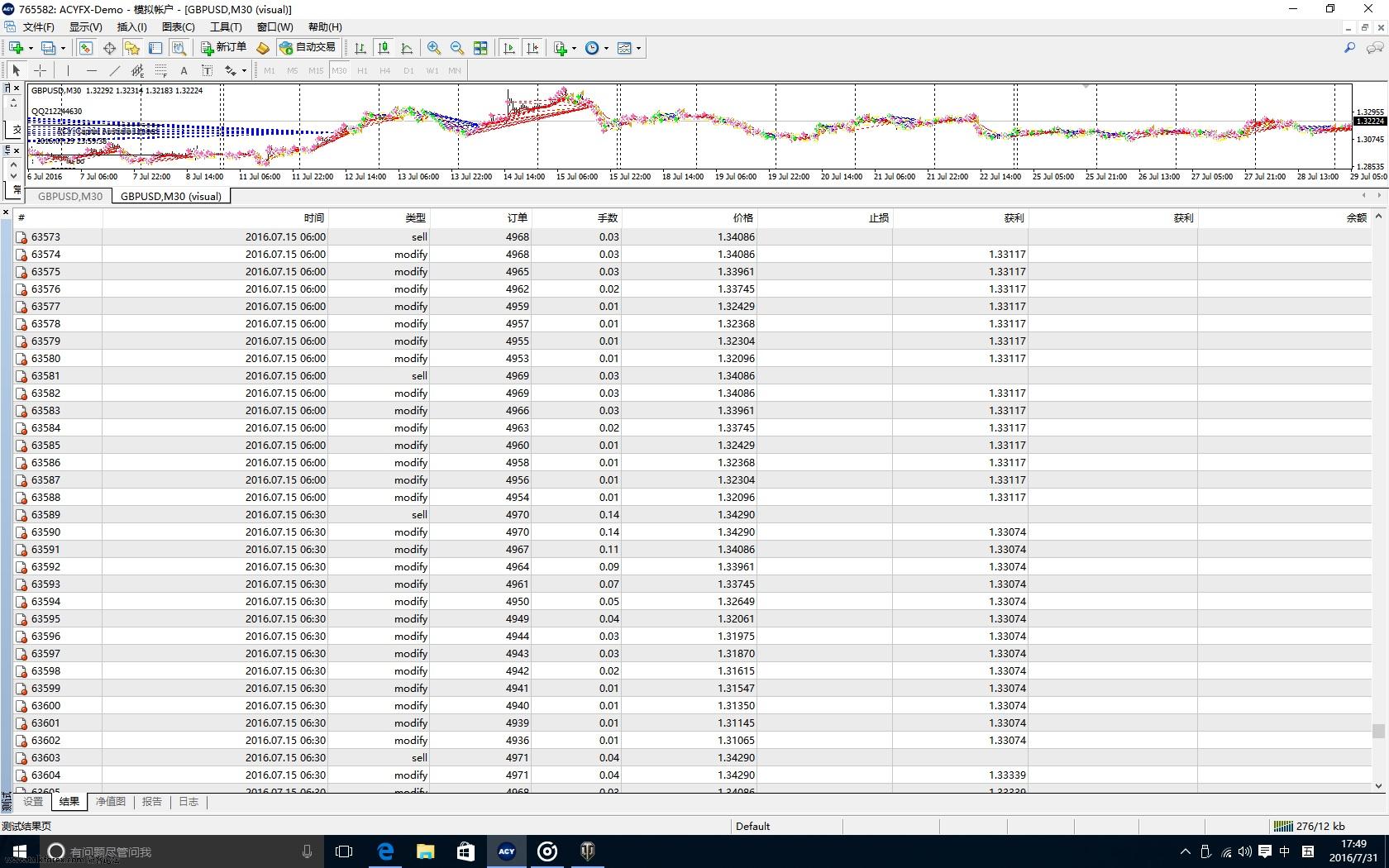Open the profiles dropdown arrow

tap(63, 48)
